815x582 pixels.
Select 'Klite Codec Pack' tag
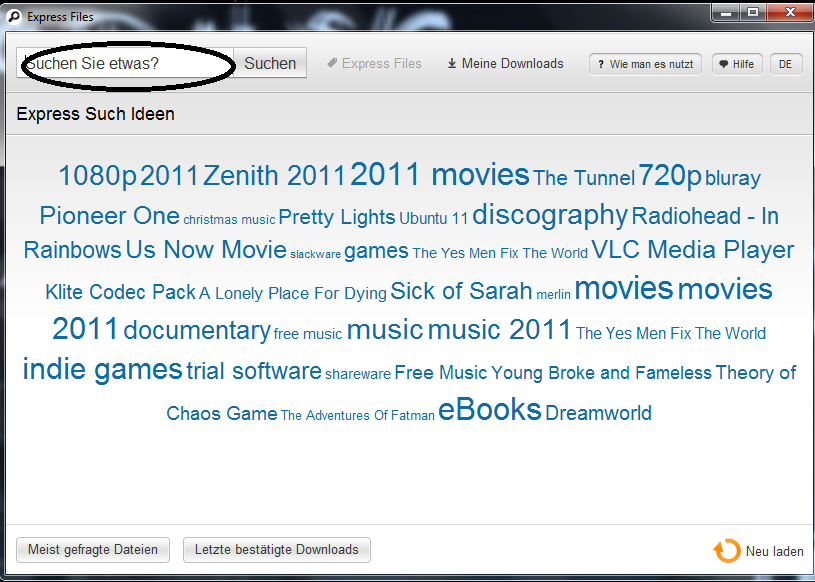121,292
